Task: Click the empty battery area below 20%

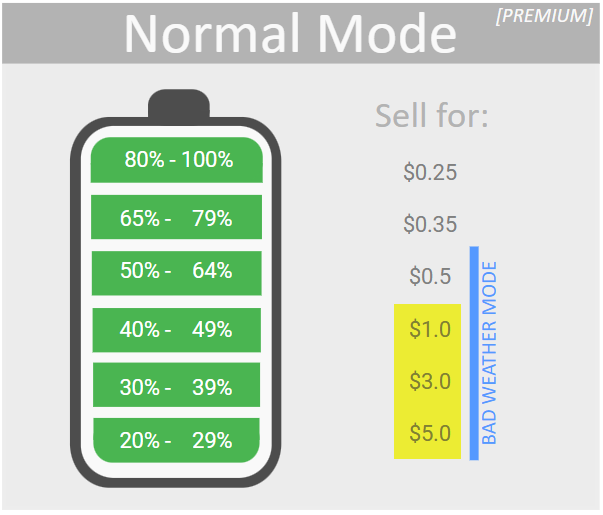Action: tap(176, 469)
